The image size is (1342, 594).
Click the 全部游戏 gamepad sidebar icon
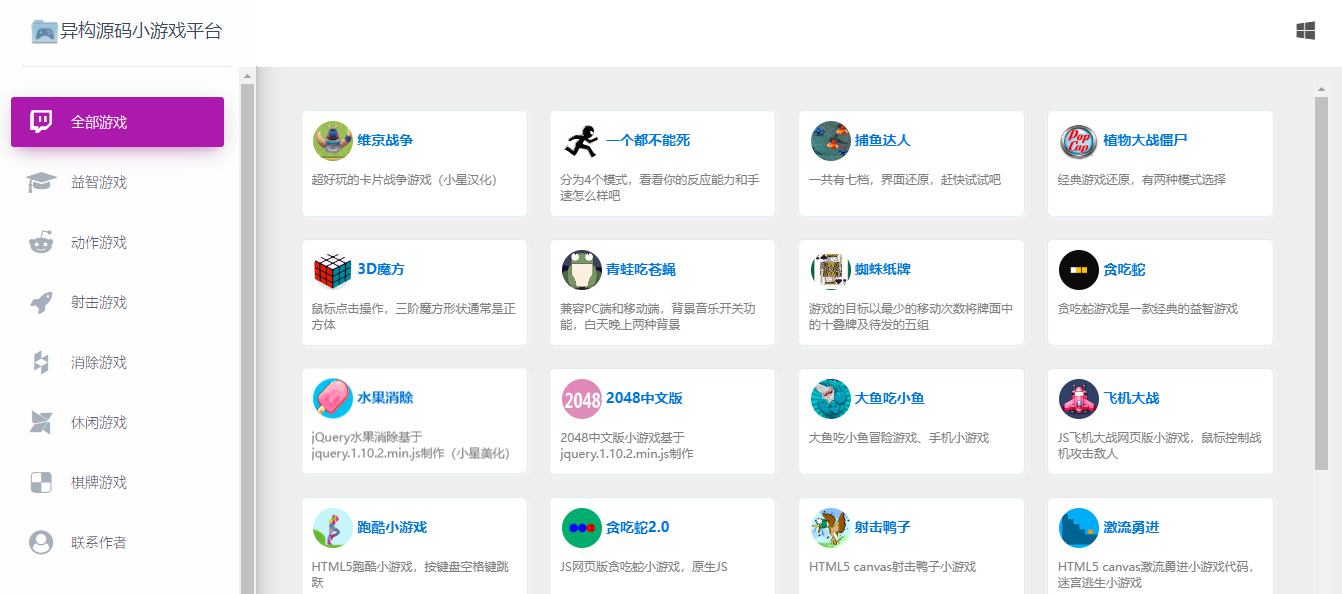[41, 121]
